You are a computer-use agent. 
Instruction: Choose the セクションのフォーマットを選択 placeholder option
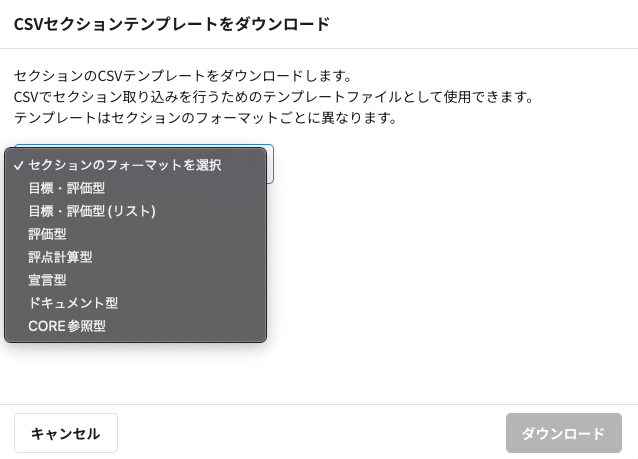tap(125, 165)
